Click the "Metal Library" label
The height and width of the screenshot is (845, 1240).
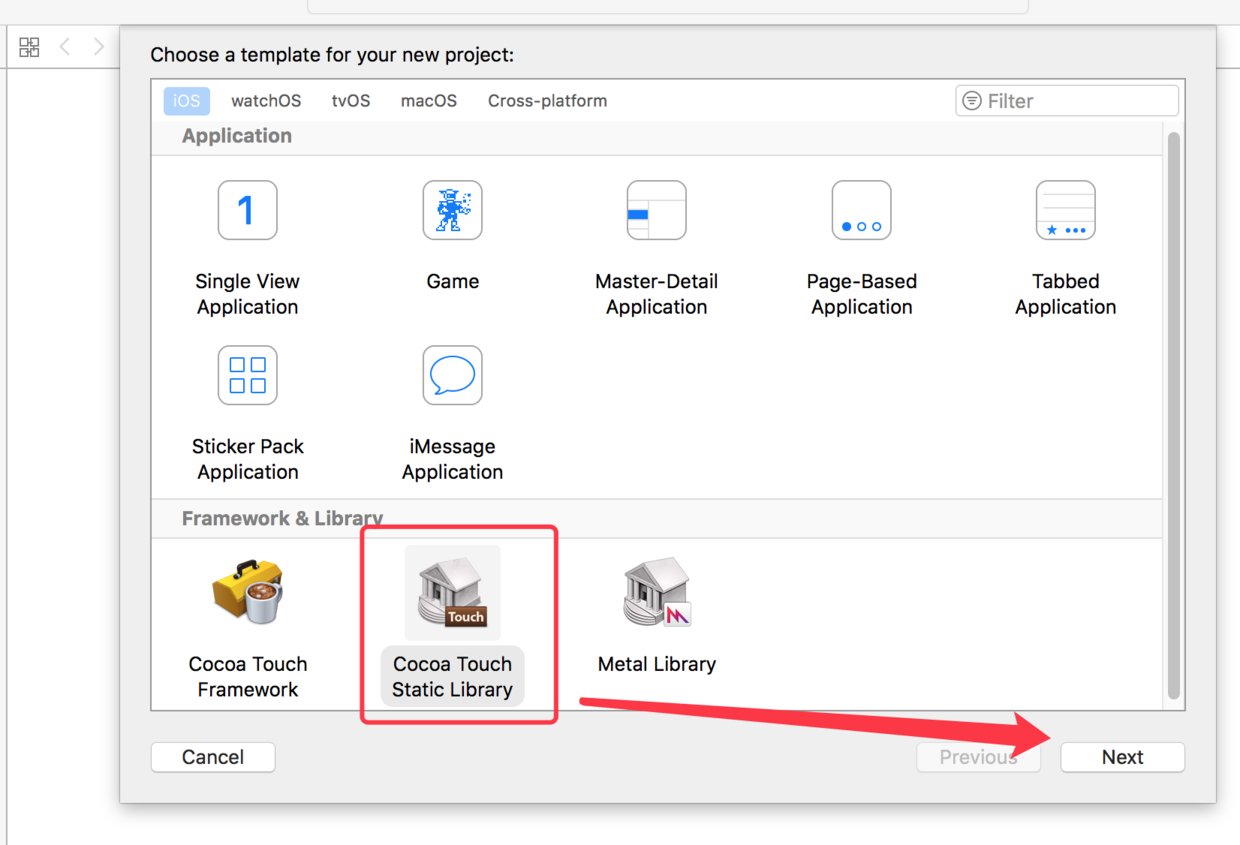click(656, 664)
